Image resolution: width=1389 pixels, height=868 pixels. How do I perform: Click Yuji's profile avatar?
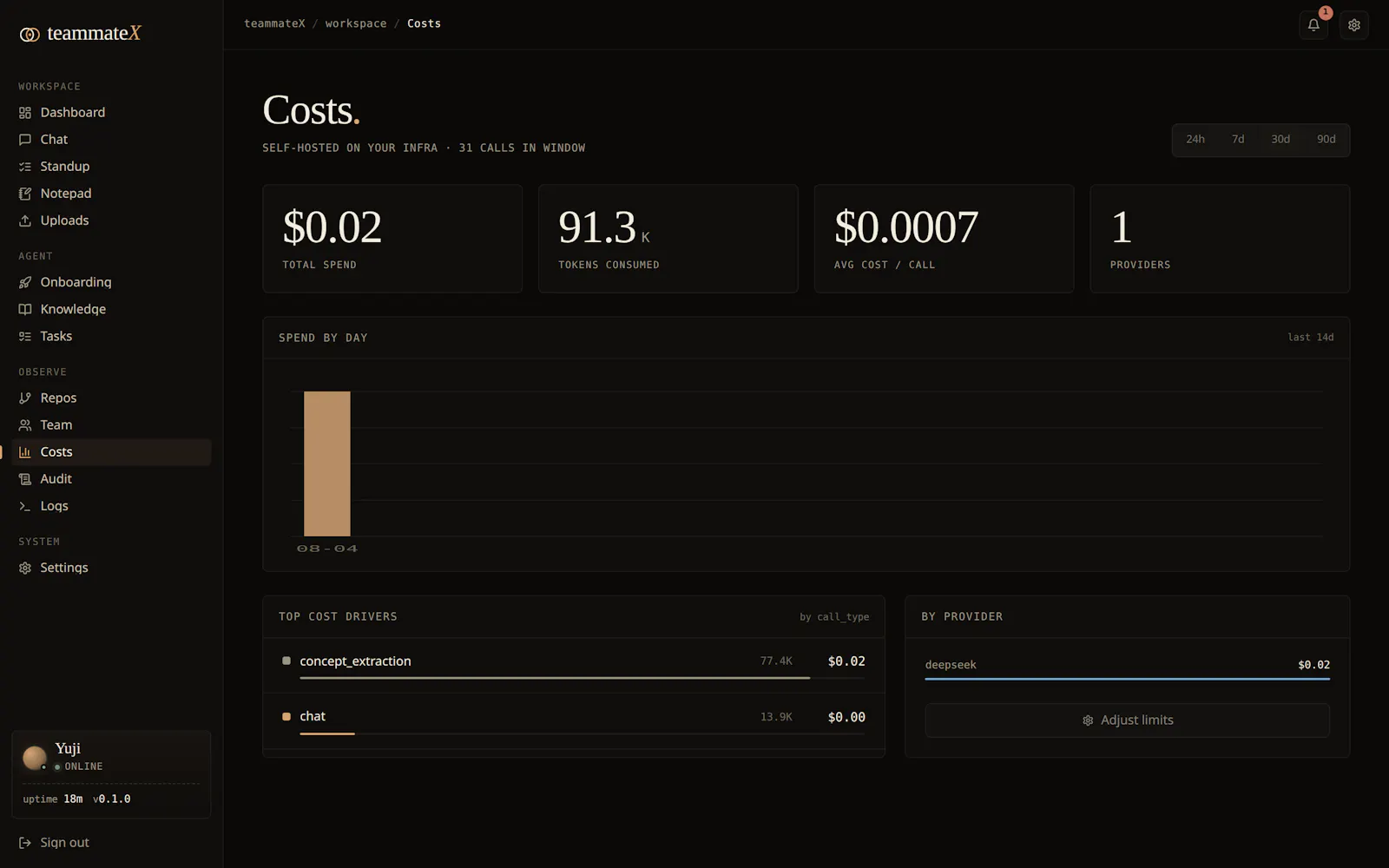(35, 758)
